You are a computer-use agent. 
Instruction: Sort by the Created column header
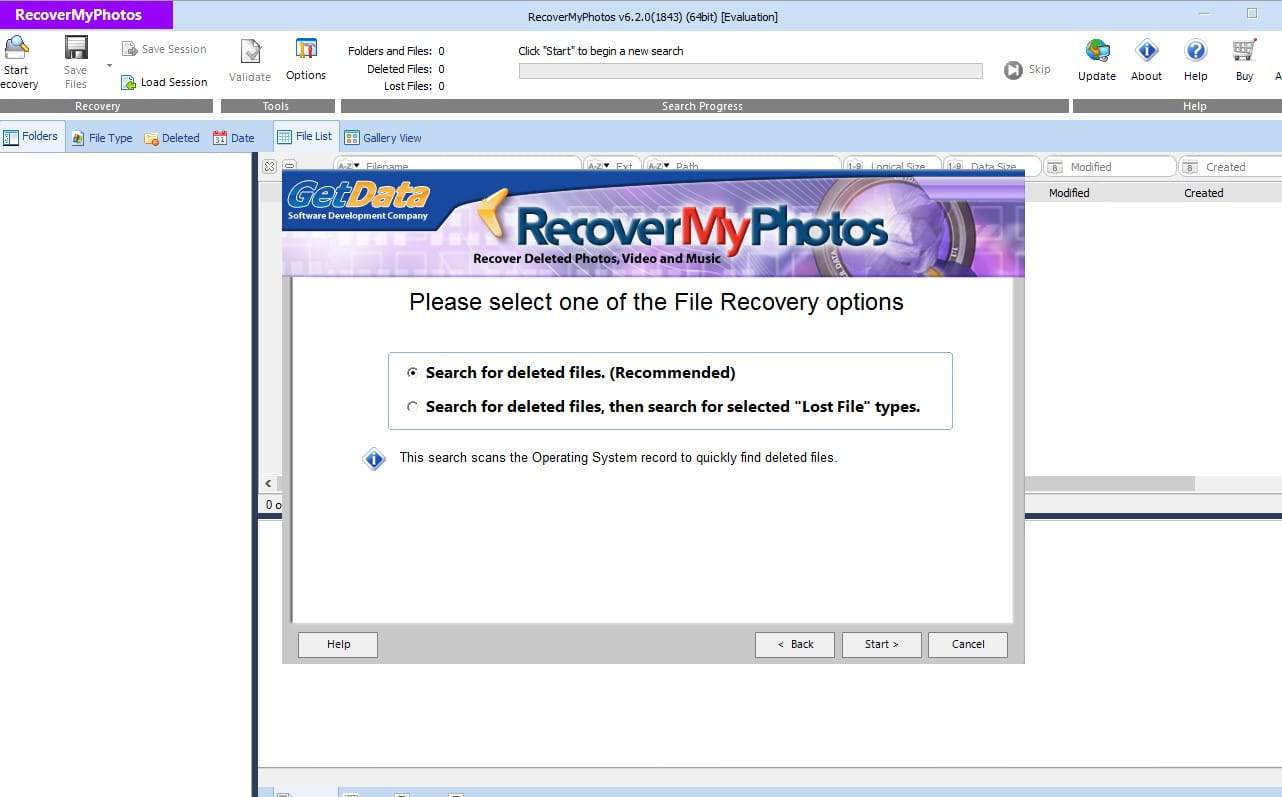point(1204,193)
